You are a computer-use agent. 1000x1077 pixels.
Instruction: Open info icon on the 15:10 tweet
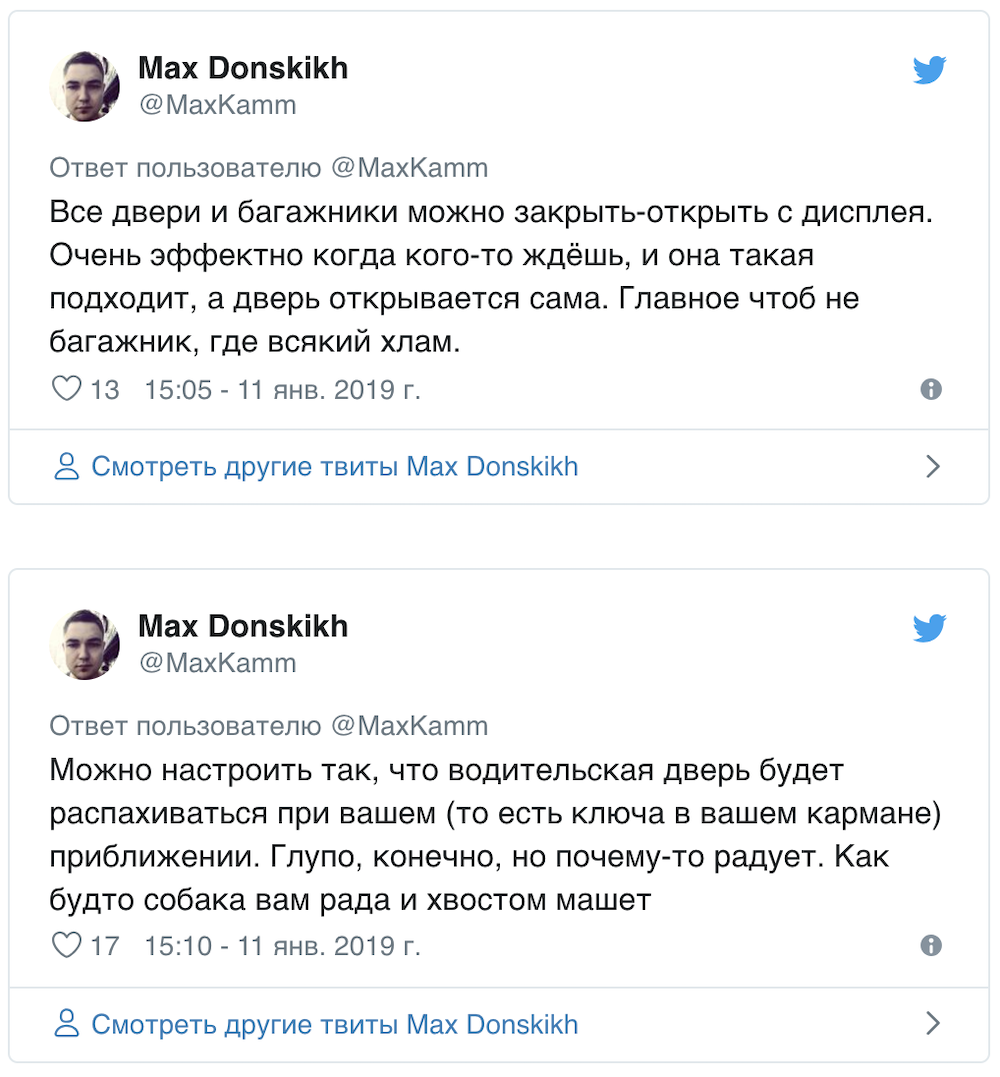pos(931,946)
